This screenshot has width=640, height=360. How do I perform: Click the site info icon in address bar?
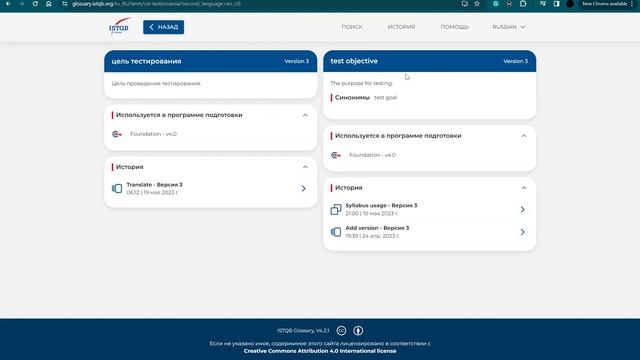[64, 4]
